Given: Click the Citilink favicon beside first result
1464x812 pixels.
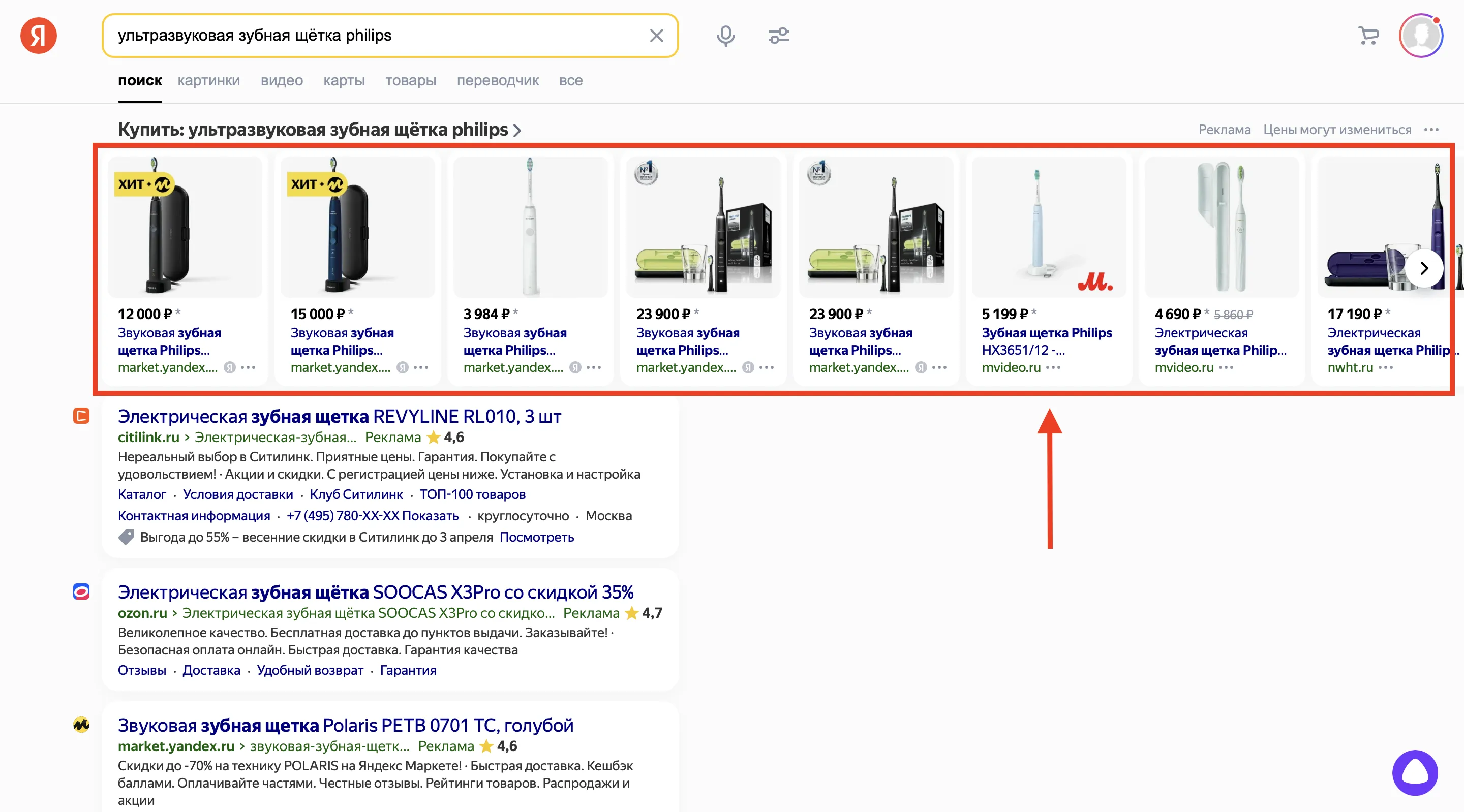Looking at the screenshot, I should point(81,415).
